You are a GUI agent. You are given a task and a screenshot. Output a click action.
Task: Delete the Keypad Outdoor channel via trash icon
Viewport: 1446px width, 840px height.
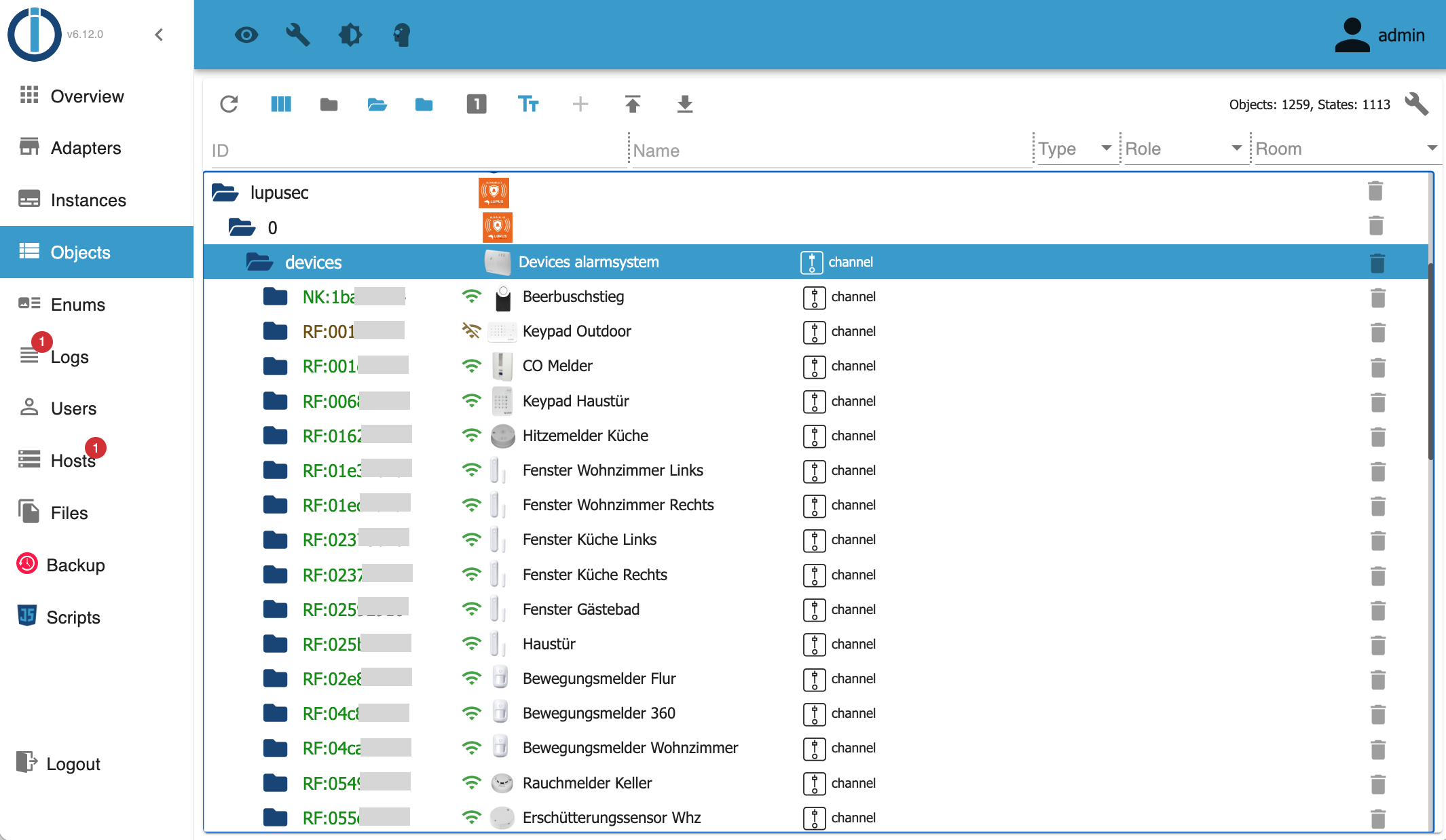(1377, 332)
